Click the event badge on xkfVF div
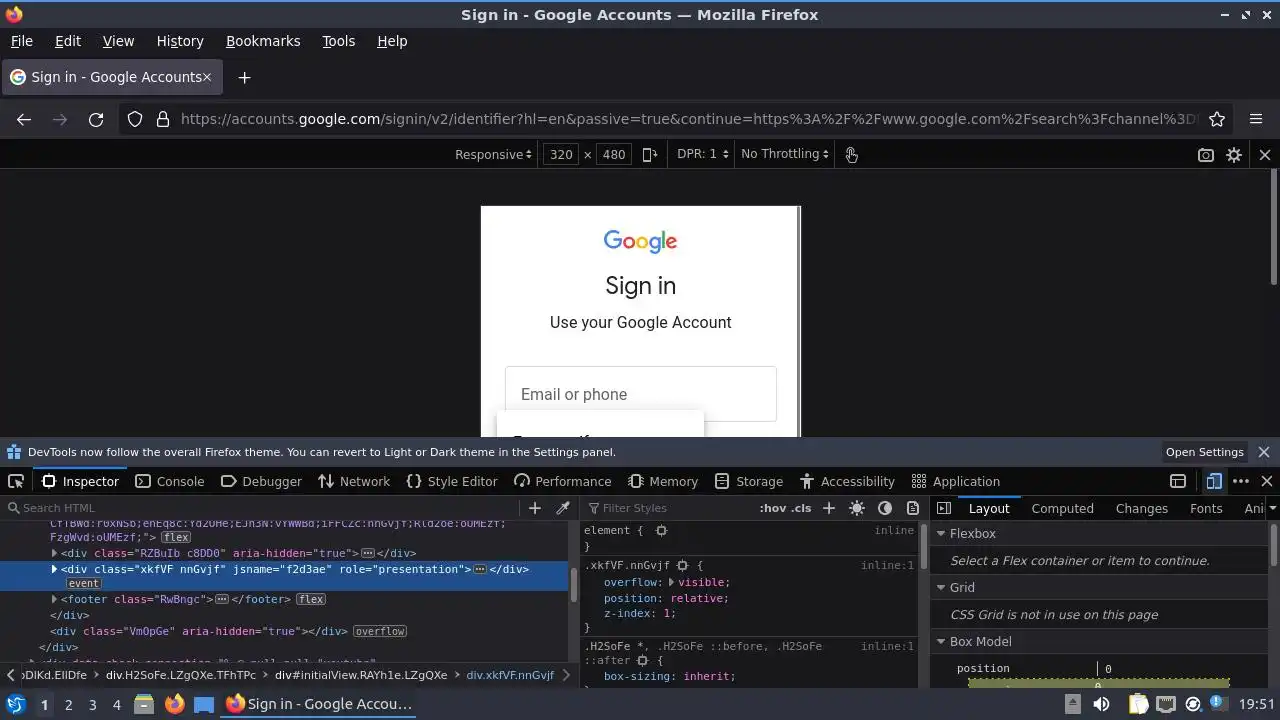The height and width of the screenshot is (720, 1280). pos(84,583)
